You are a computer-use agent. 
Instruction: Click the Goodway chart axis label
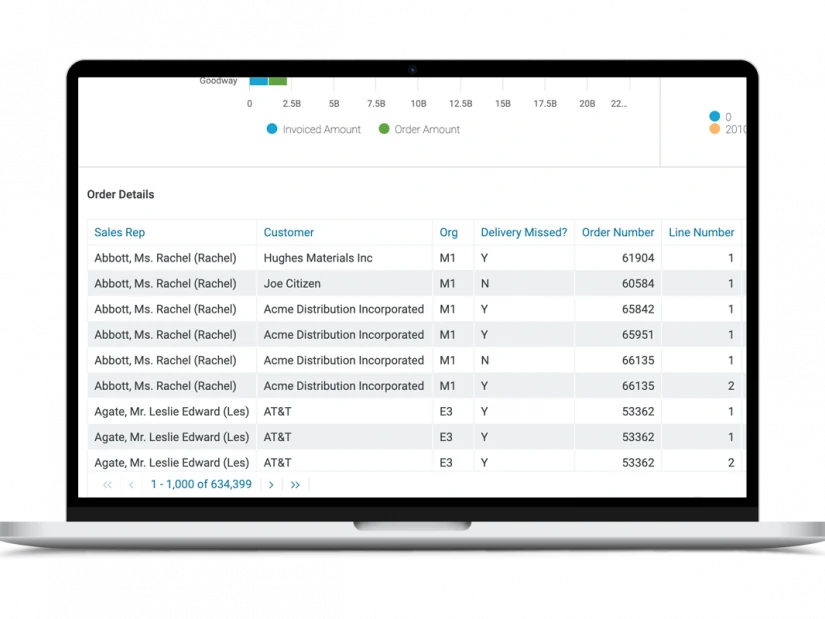[218, 81]
